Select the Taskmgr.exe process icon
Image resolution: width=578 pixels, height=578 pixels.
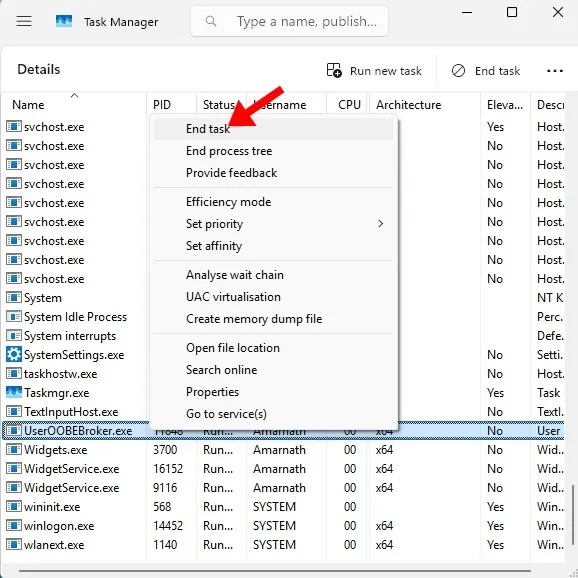pos(14,393)
